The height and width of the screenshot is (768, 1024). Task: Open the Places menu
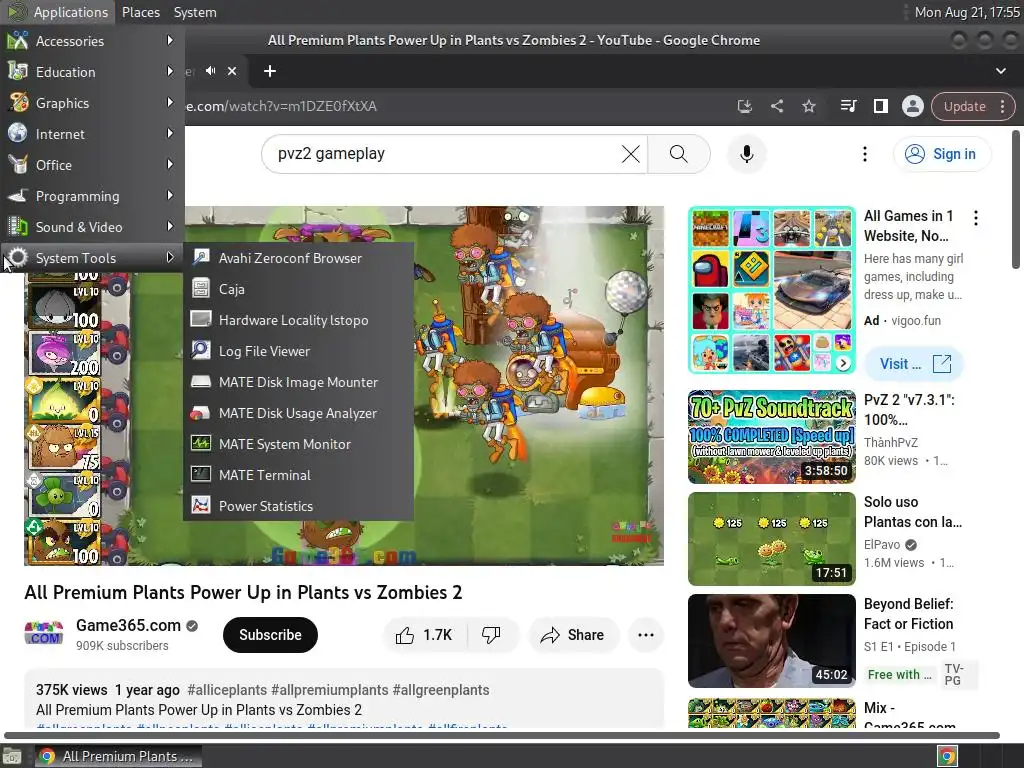[140, 12]
